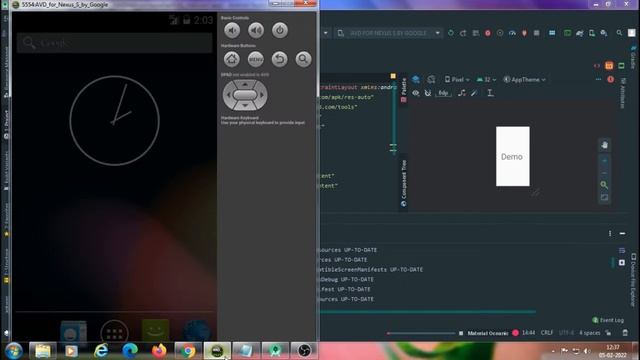Sync project with Gradle files elephant icon

pos(580,33)
